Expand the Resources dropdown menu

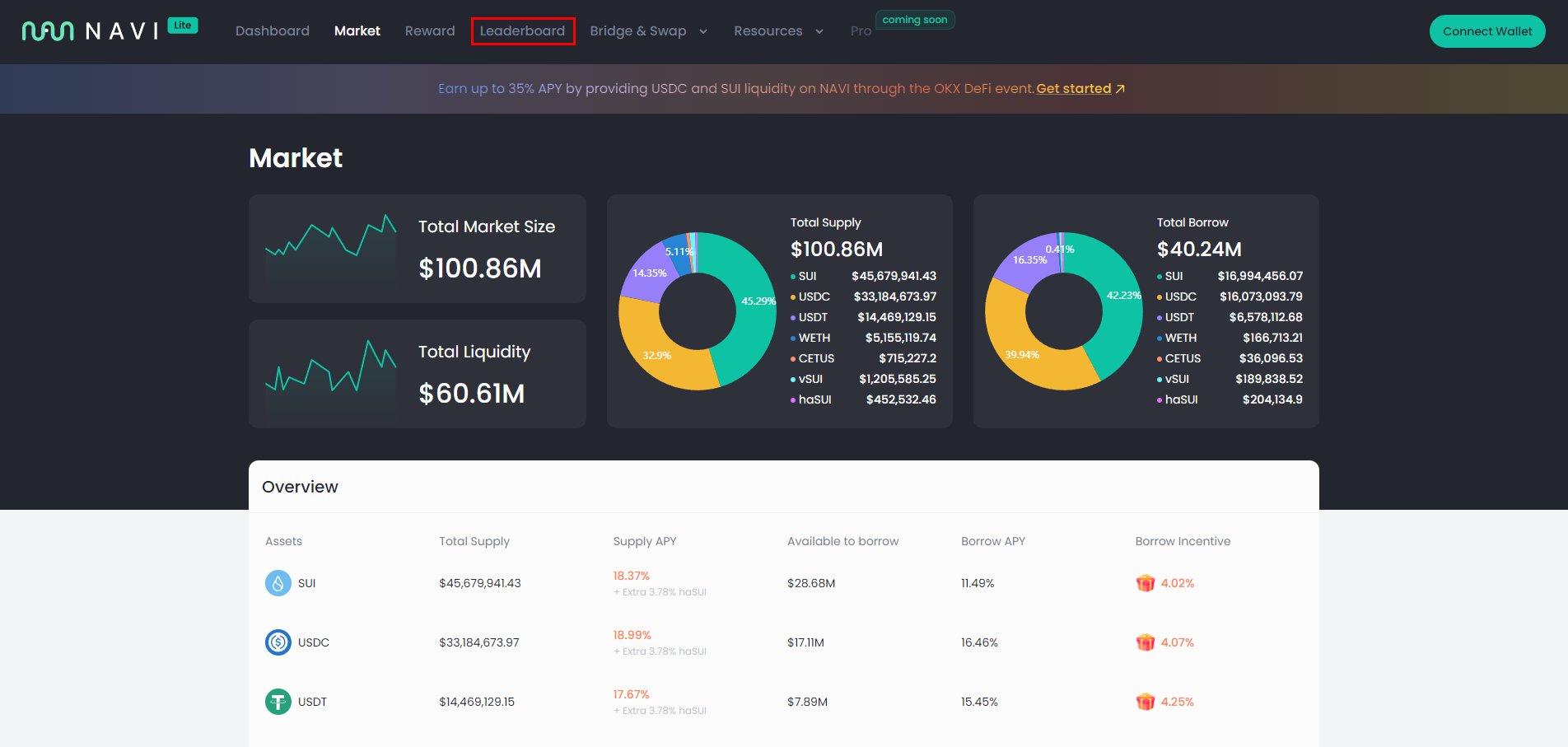[x=778, y=31]
